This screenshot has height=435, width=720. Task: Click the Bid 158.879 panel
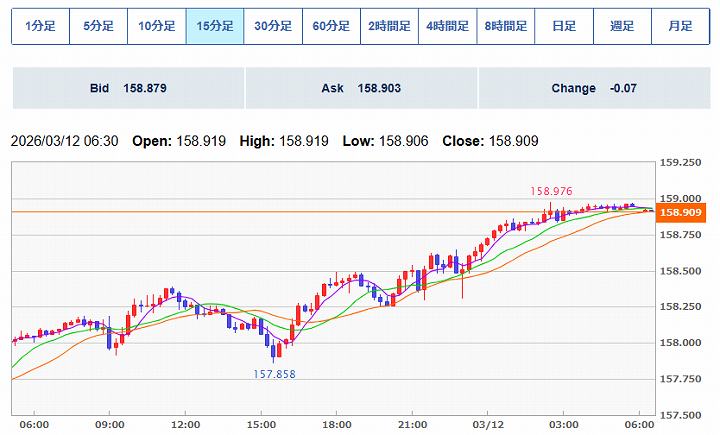pos(128,89)
